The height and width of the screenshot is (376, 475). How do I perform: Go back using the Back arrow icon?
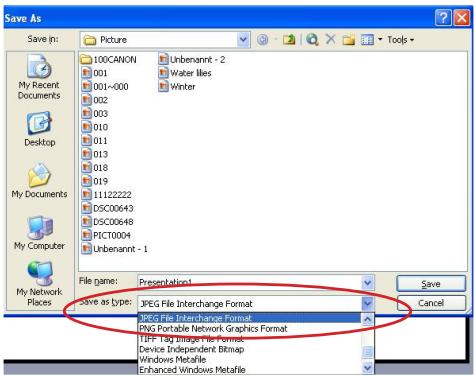(263, 40)
